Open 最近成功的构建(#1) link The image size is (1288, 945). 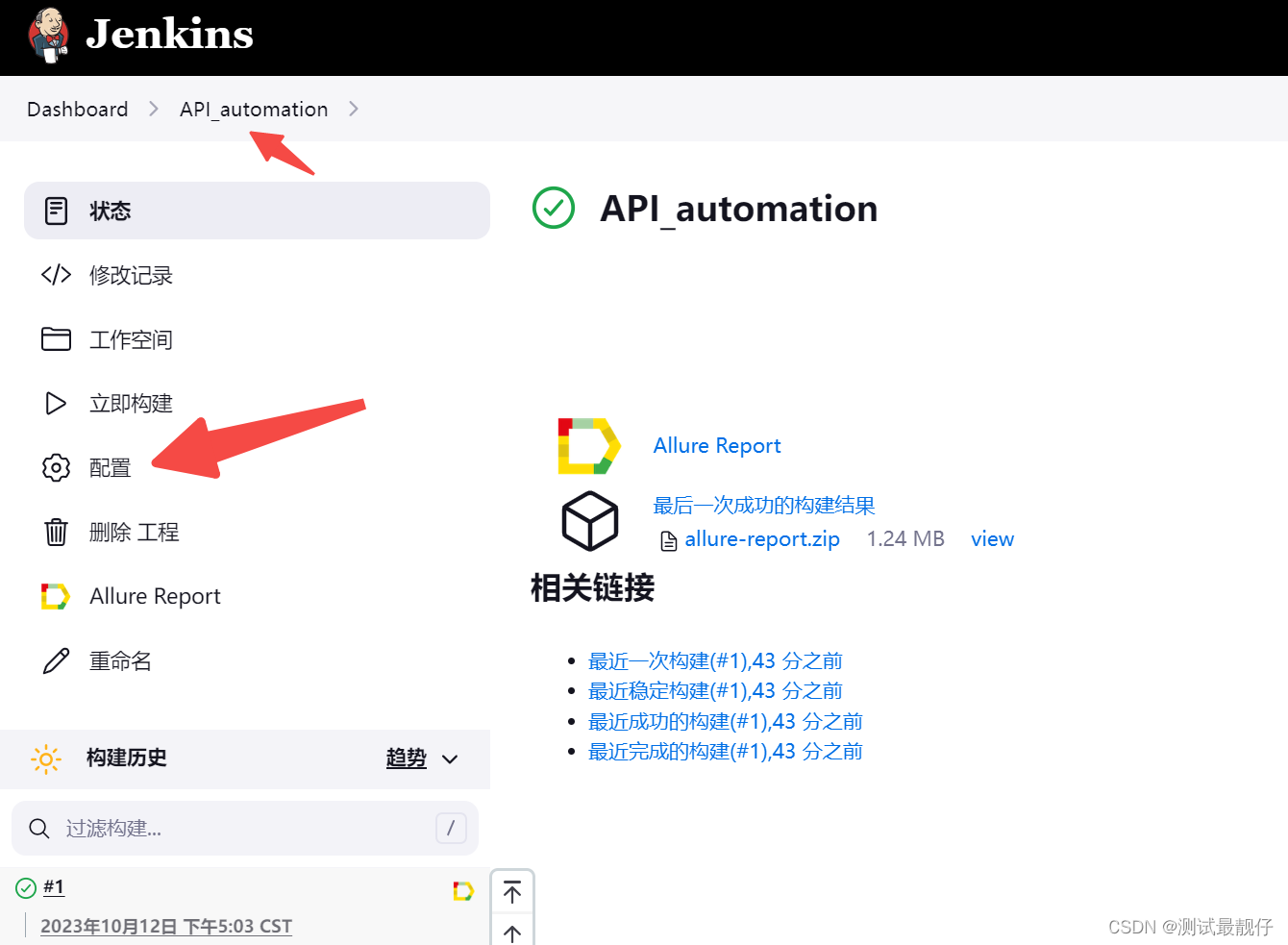(726, 721)
